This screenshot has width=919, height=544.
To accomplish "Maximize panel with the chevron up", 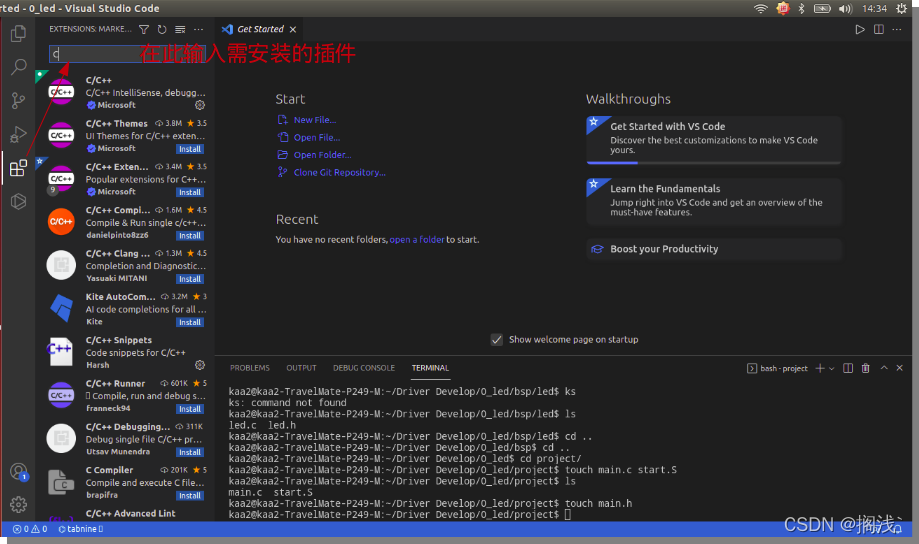I will [x=884, y=368].
